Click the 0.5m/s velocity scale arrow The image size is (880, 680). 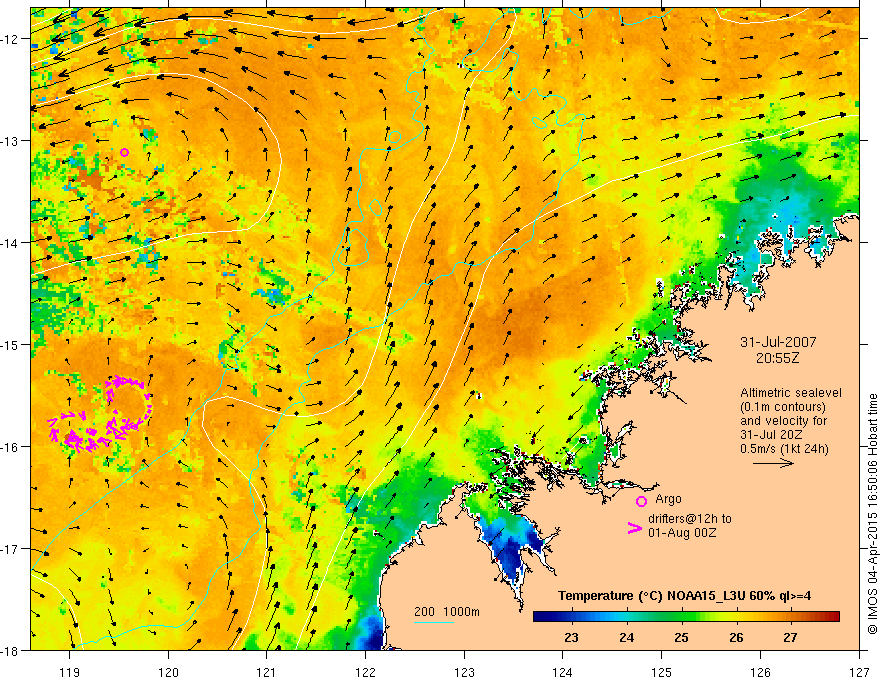(x=773, y=463)
